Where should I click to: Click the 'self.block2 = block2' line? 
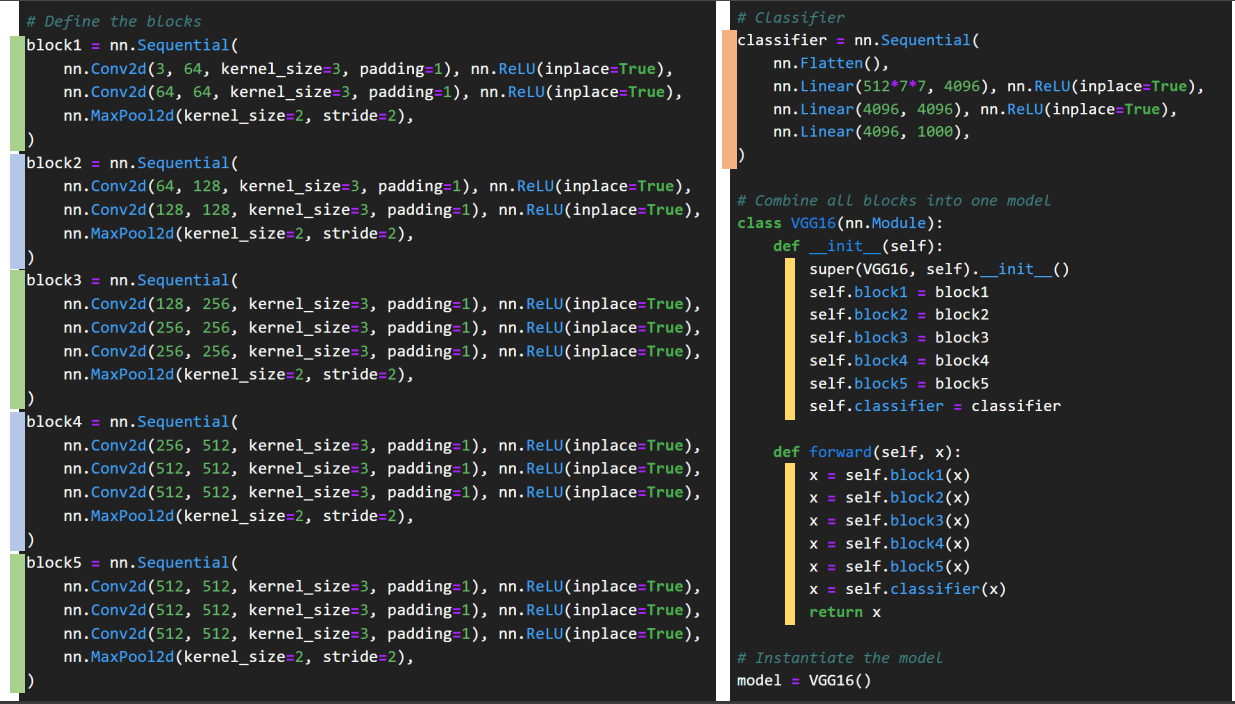(899, 315)
